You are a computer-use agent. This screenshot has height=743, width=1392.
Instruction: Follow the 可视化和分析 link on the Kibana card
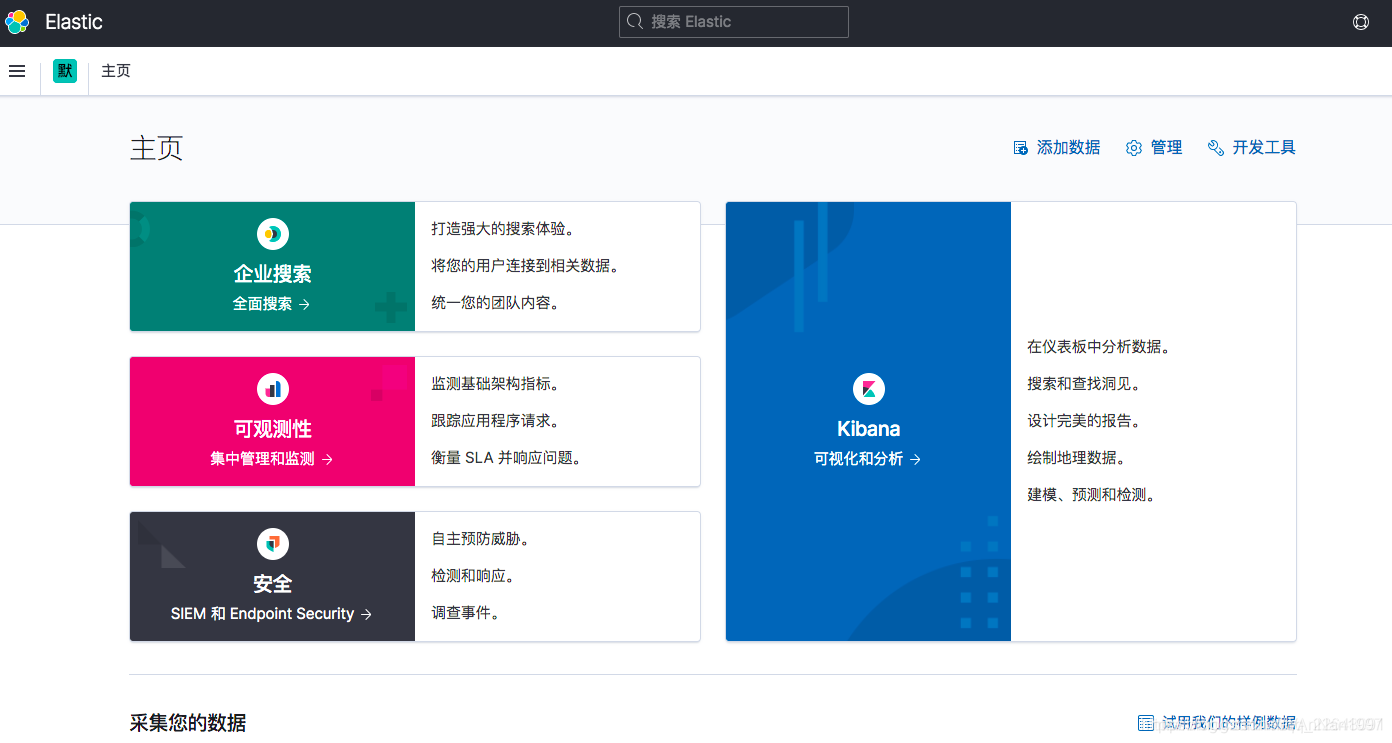pos(868,458)
